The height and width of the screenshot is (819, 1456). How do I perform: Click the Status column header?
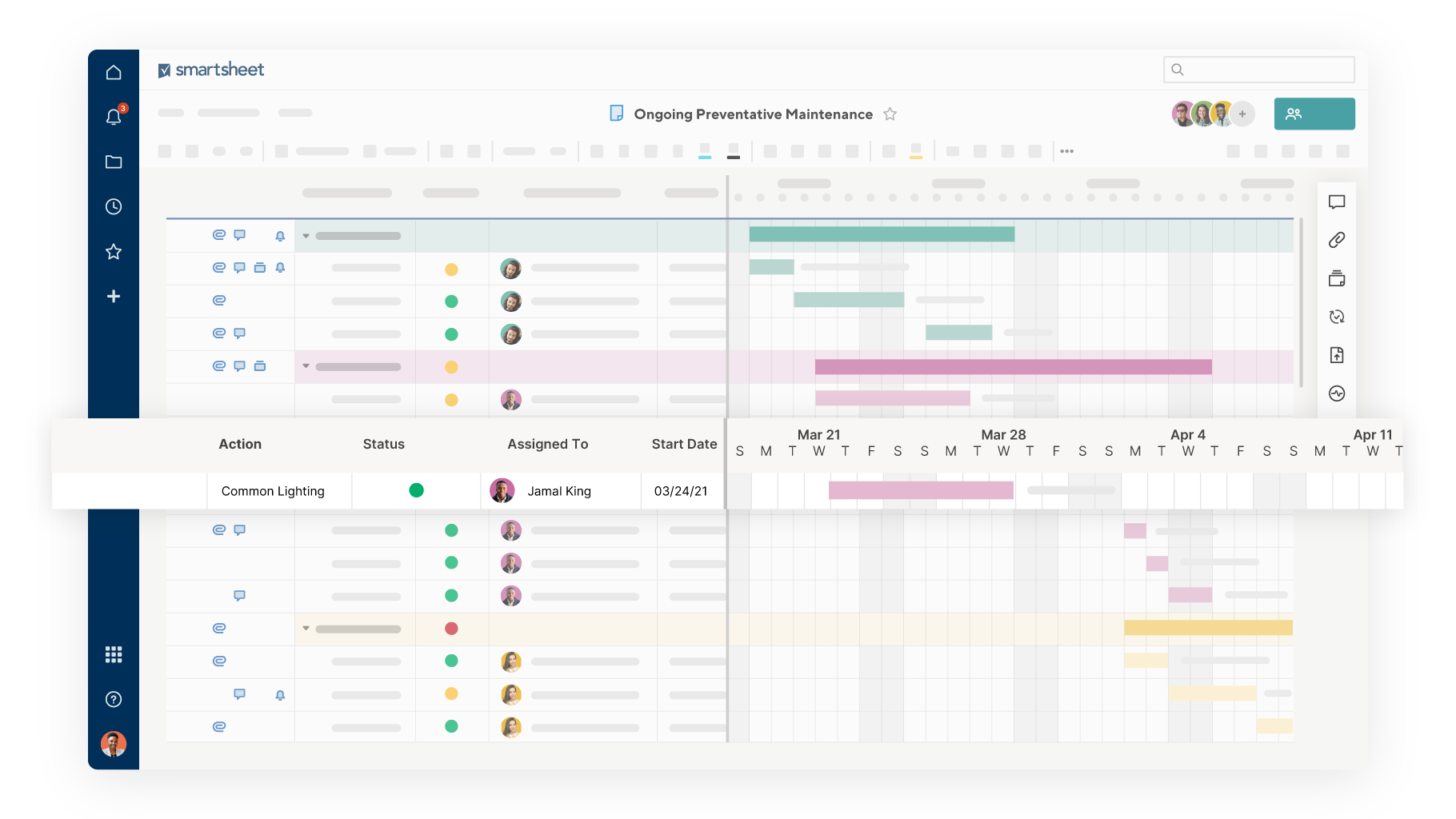point(383,444)
